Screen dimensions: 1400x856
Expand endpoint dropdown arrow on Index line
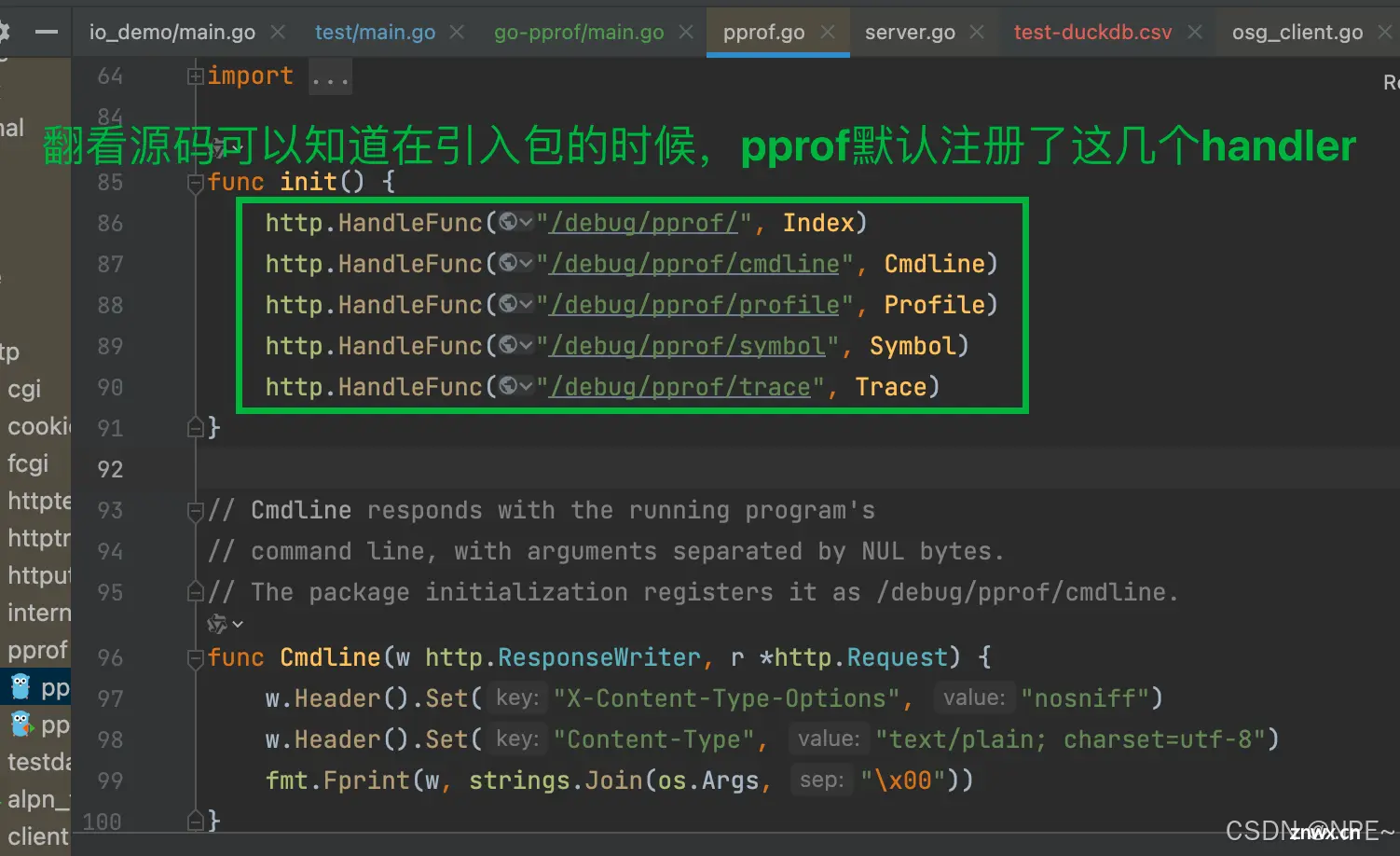point(527,223)
